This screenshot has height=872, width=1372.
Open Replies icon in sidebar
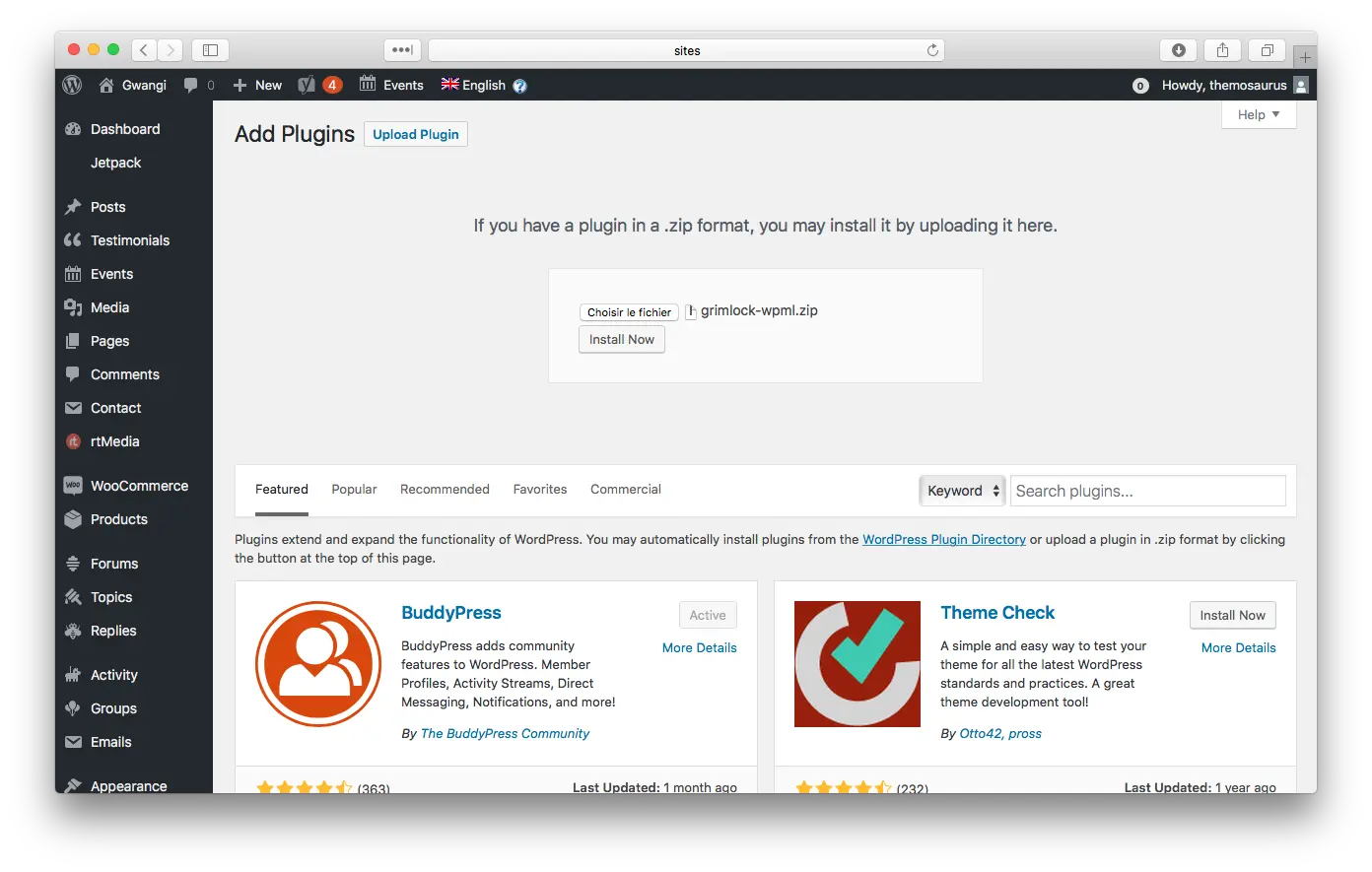73,631
